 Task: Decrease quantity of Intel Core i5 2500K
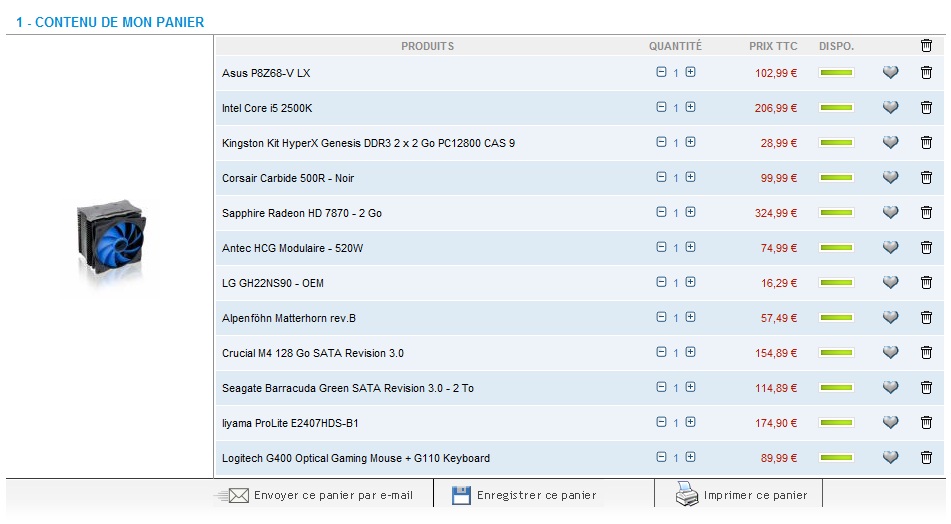(661, 107)
